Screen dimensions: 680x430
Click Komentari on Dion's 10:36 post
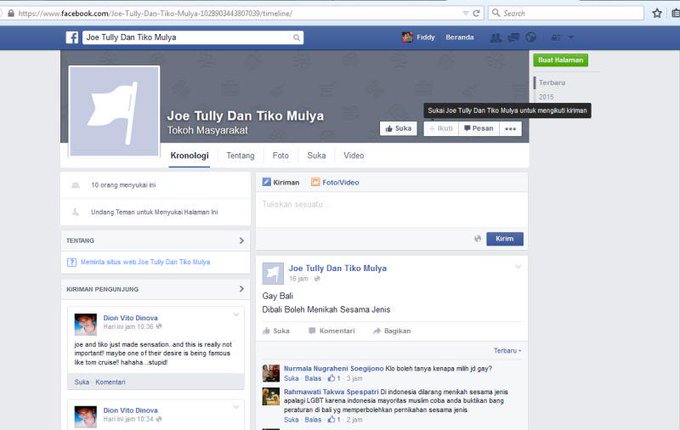(110, 382)
